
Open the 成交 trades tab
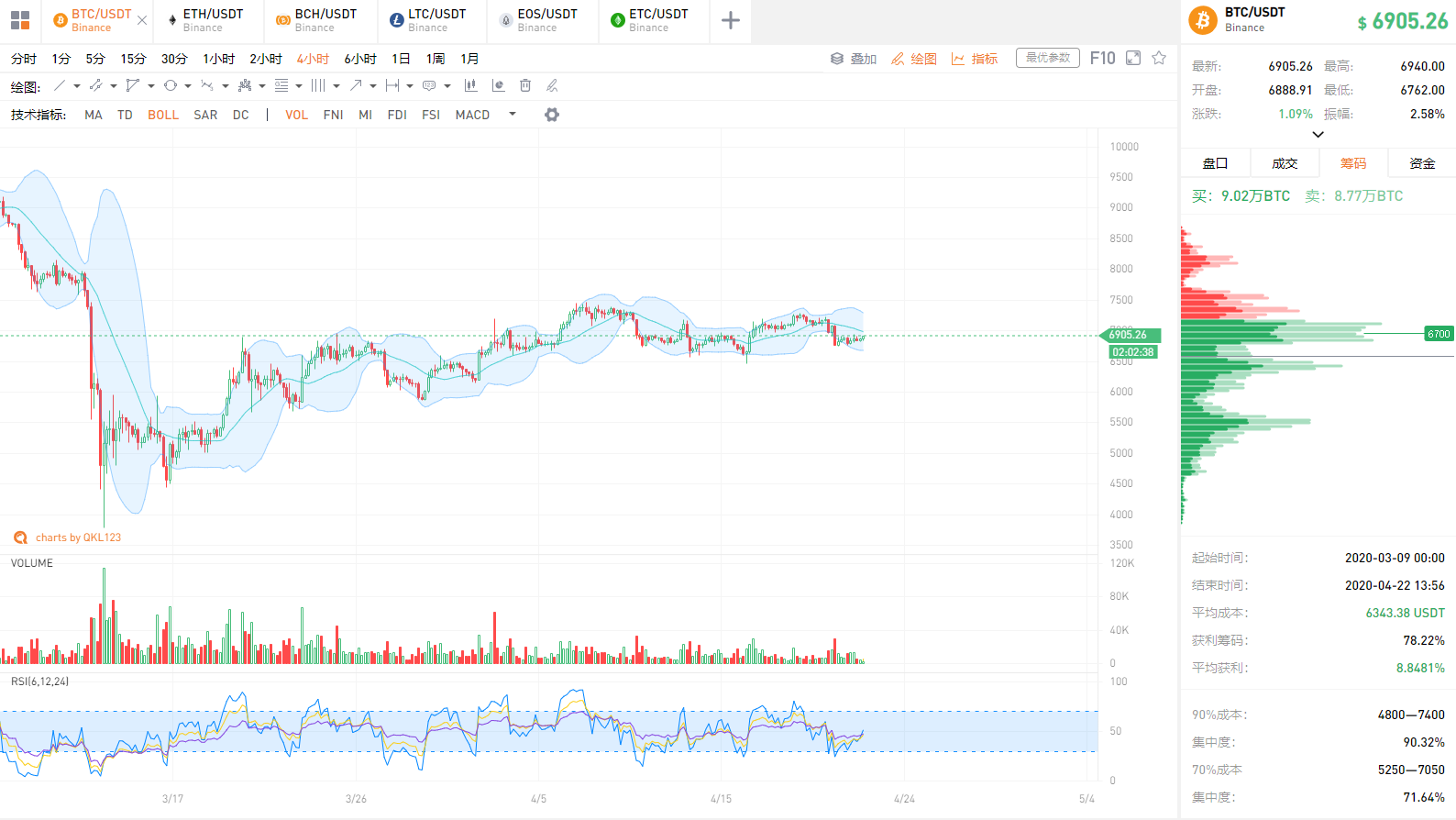pyautogui.click(x=1285, y=163)
